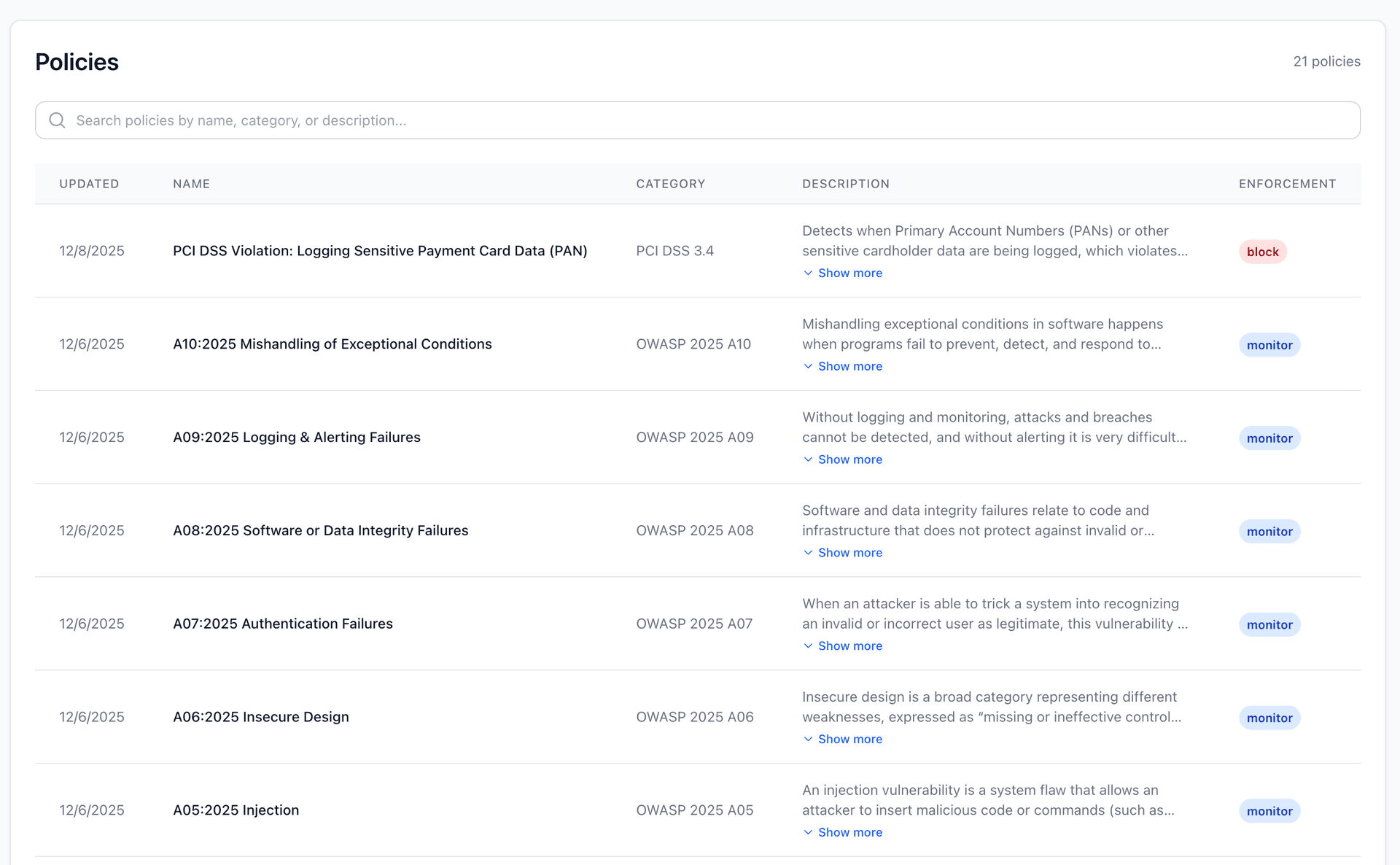Expand A09 Logging description Show more
This screenshot has width=1400, height=865.
pyautogui.click(x=842, y=459)
